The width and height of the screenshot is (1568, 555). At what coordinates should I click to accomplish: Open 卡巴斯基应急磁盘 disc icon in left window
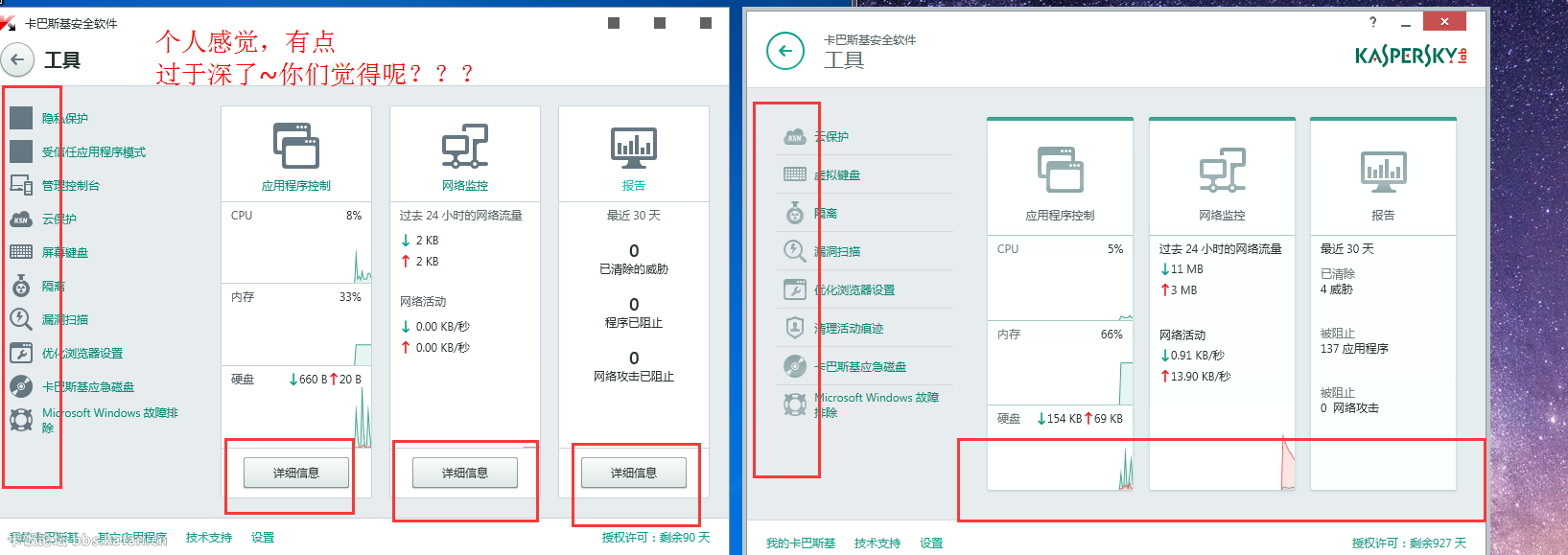pyautogui.click(x=21, y=386)
